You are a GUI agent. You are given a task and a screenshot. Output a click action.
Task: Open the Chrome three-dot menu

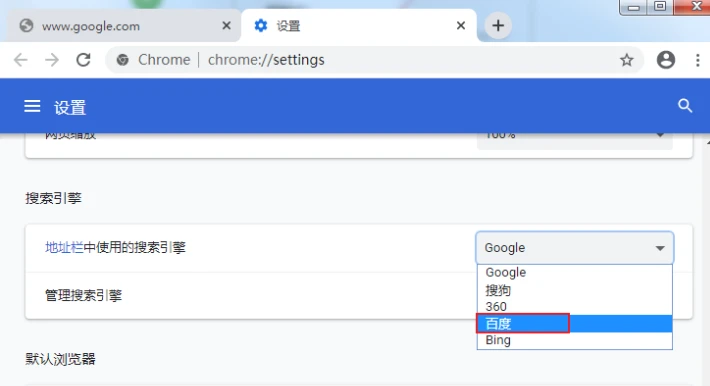tap(697, 60)
